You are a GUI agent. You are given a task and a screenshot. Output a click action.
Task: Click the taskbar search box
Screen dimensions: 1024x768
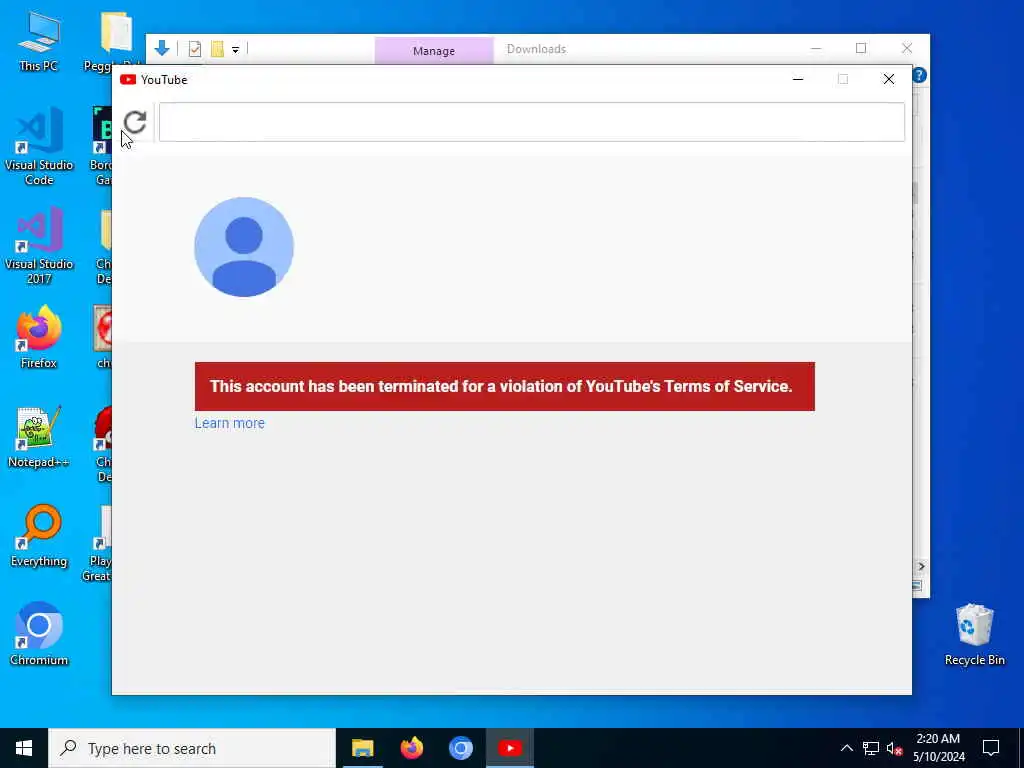click(x=192, y=748)
